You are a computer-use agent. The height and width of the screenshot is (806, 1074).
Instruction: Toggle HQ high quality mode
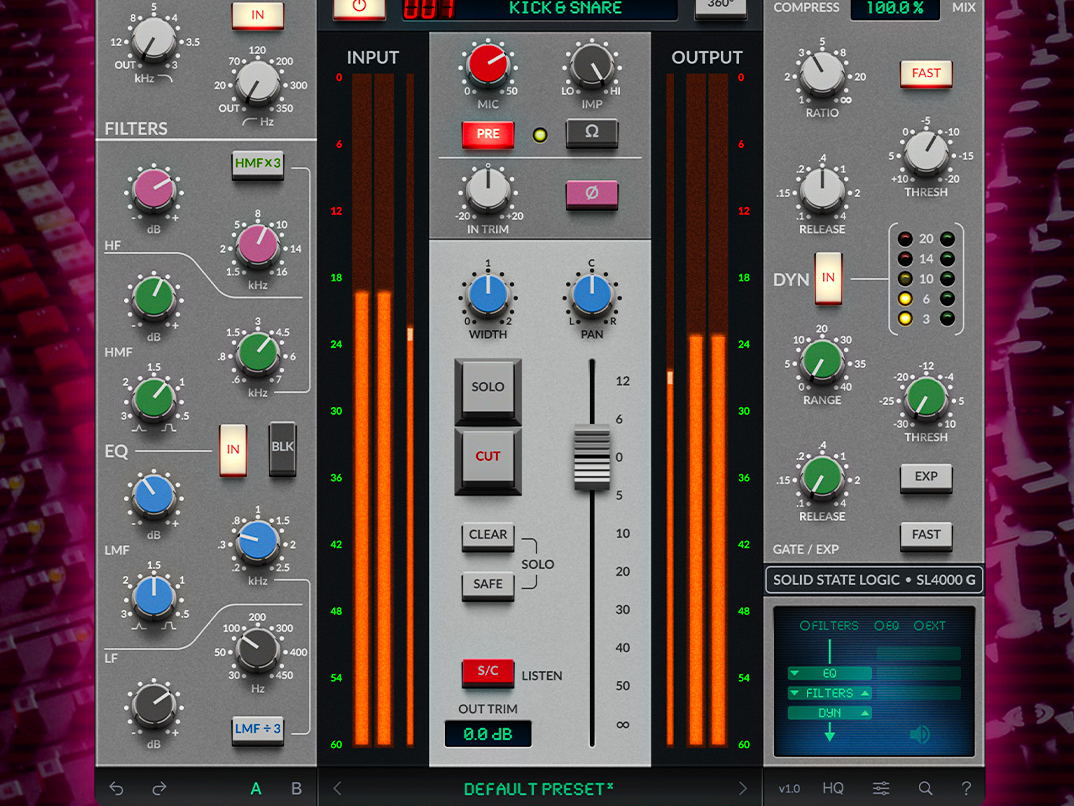[x=833, y=788]
